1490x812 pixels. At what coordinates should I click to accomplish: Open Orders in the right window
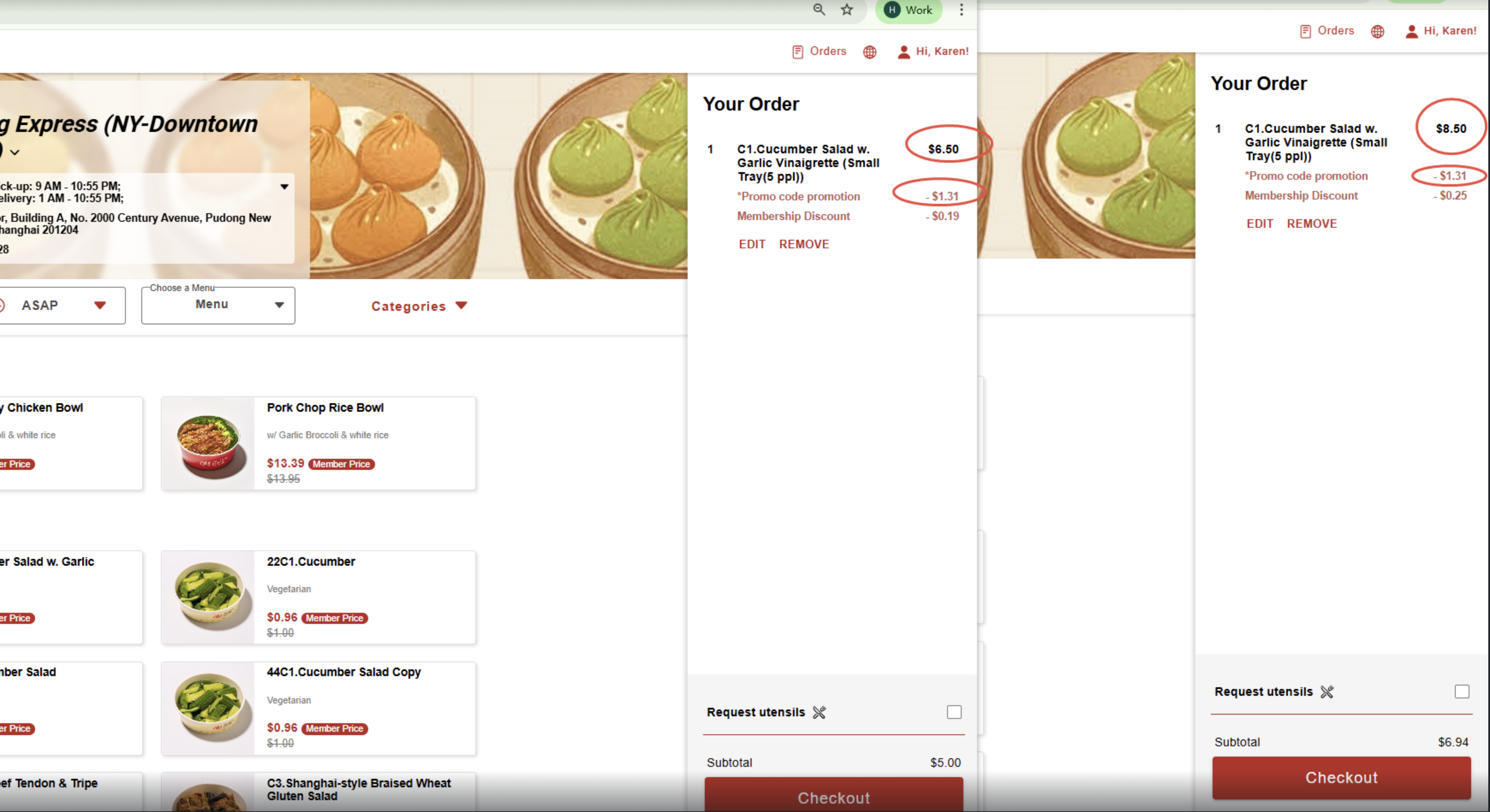[x=1327, y=30]
